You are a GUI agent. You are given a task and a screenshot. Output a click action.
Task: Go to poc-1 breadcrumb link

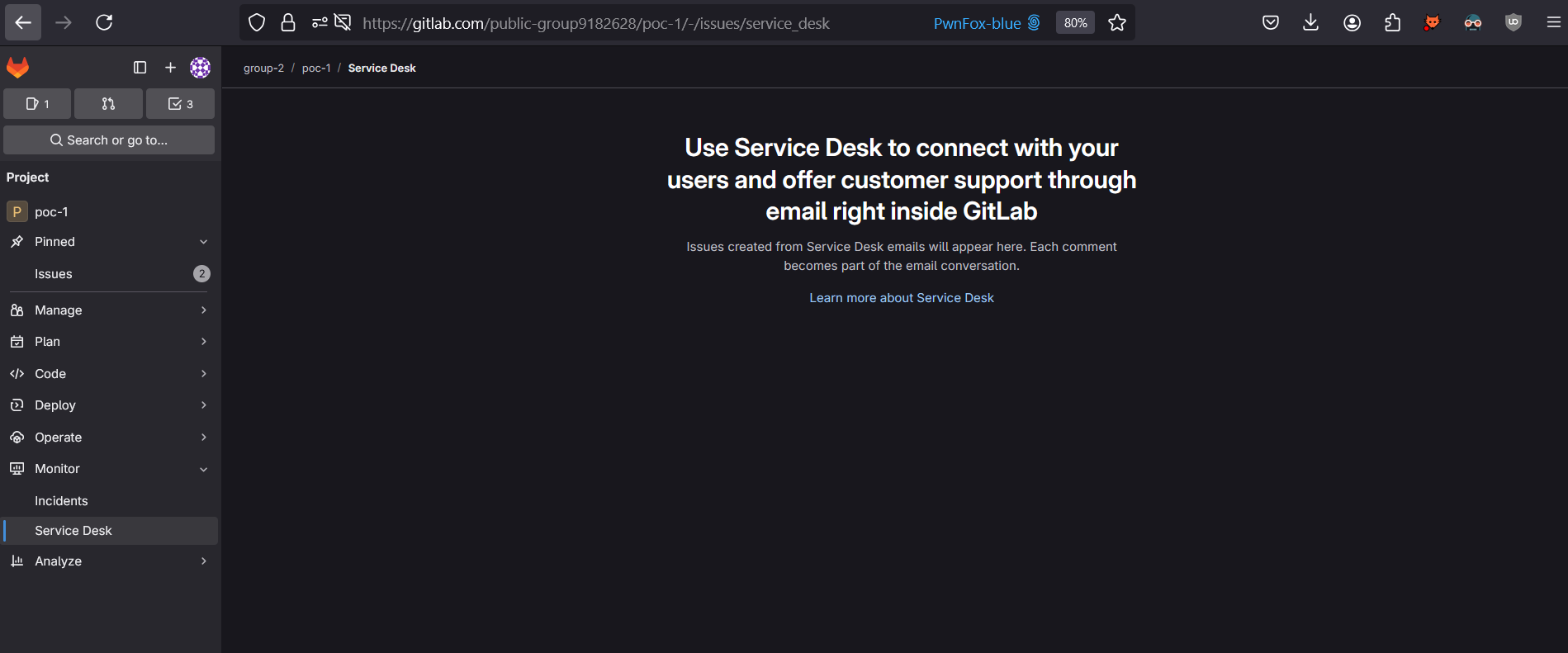coord(315,69)
